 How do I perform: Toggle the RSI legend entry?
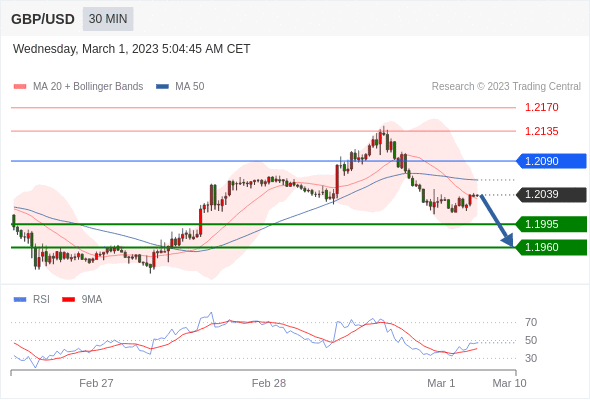(x=32, y=300)
